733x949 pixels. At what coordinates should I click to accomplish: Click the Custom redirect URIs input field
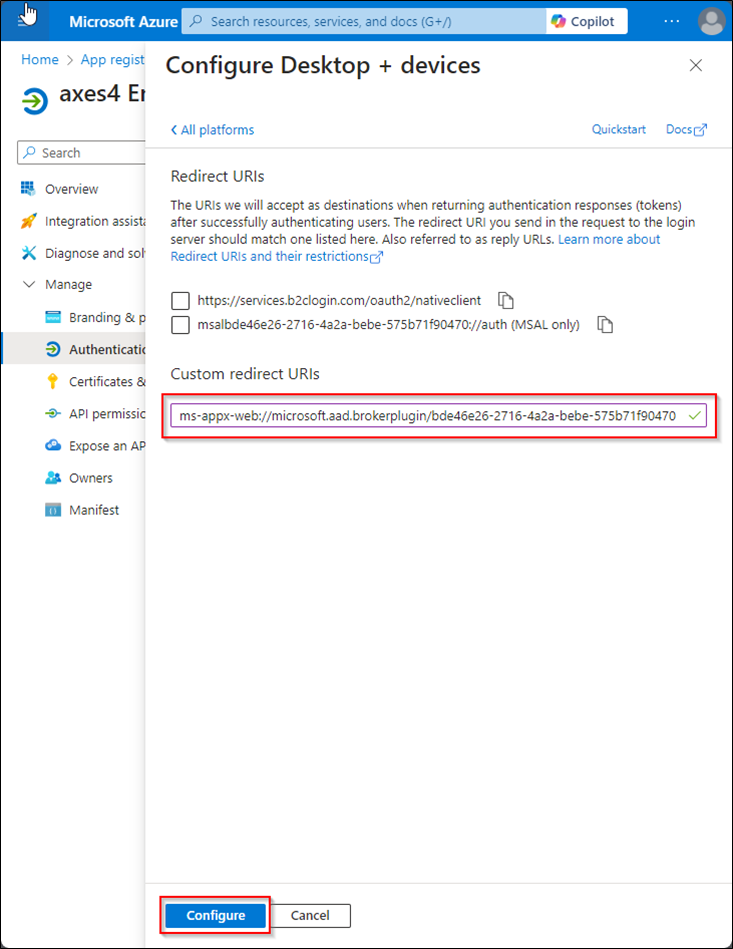439,416
